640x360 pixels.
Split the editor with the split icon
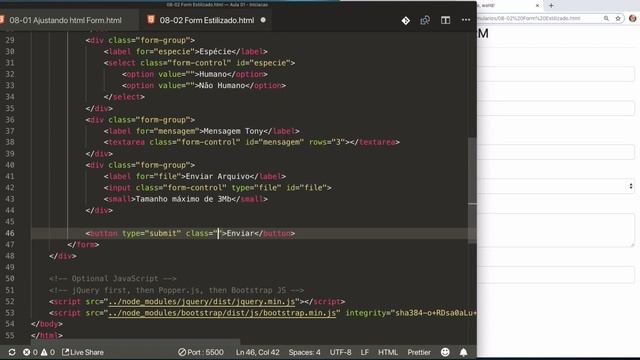[x=445, y=20]
